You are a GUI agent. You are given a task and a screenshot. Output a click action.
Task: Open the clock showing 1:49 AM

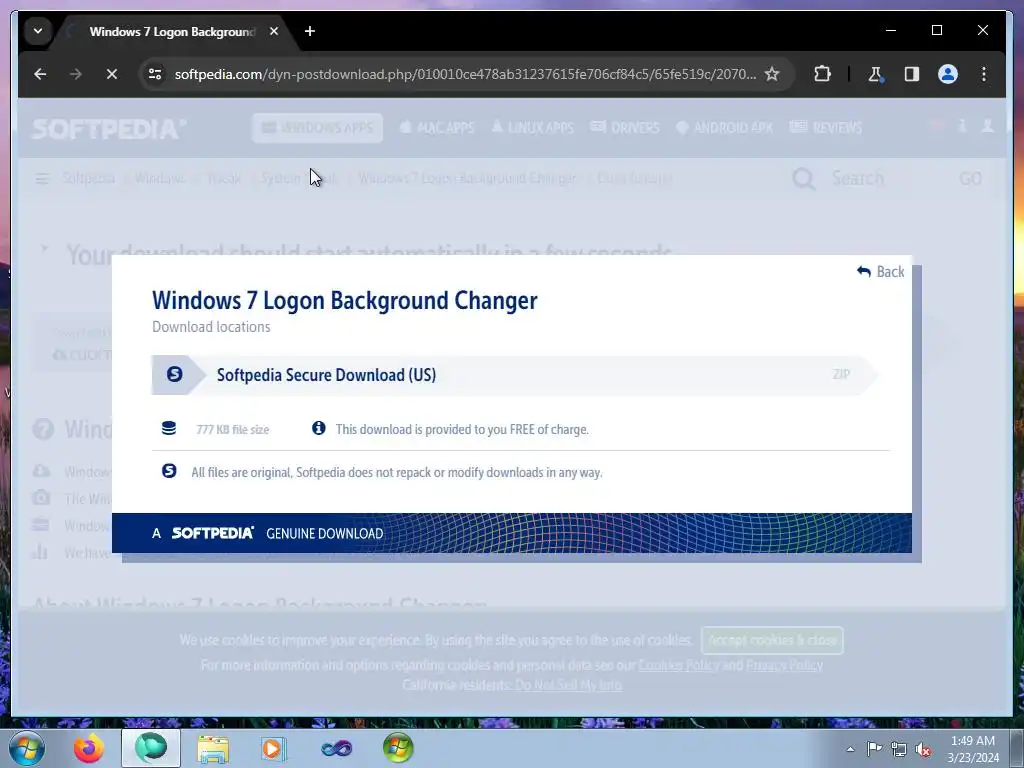coord(973,749)
